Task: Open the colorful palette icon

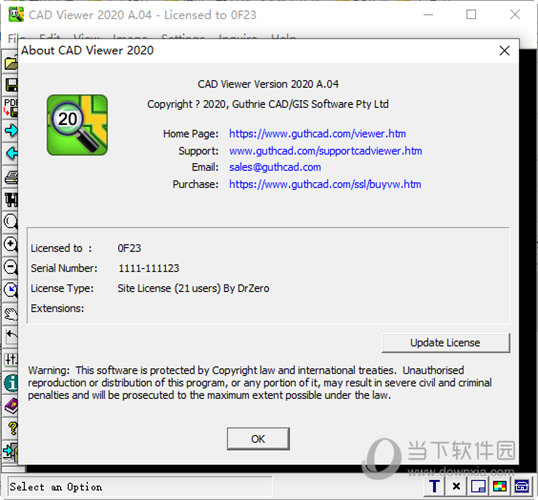Action: click(x=500, y=487)
